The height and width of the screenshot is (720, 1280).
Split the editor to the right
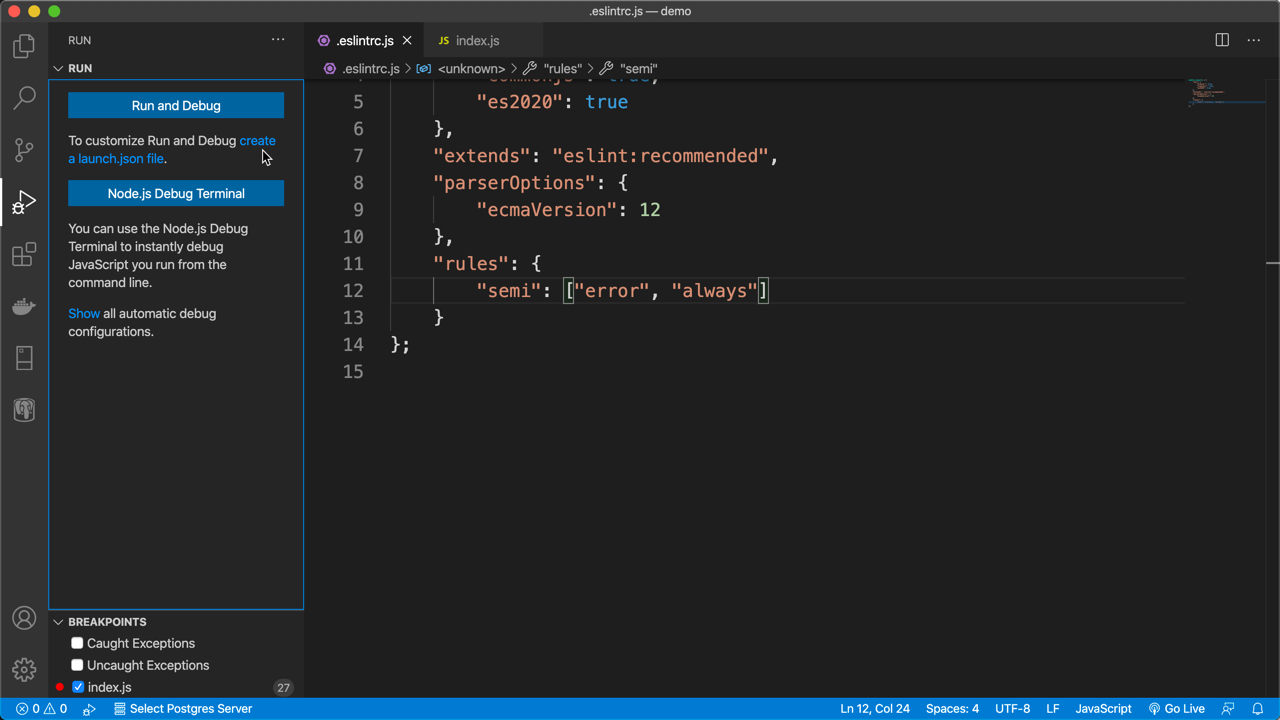pyautogui.click(x=1222, y=40)
